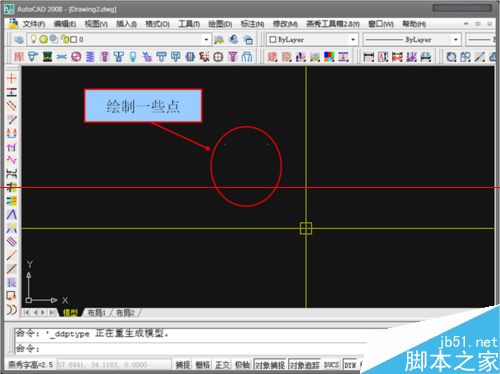Jump to last layout tab arrow
Screen dimensions: 500x374
(52, 313)
